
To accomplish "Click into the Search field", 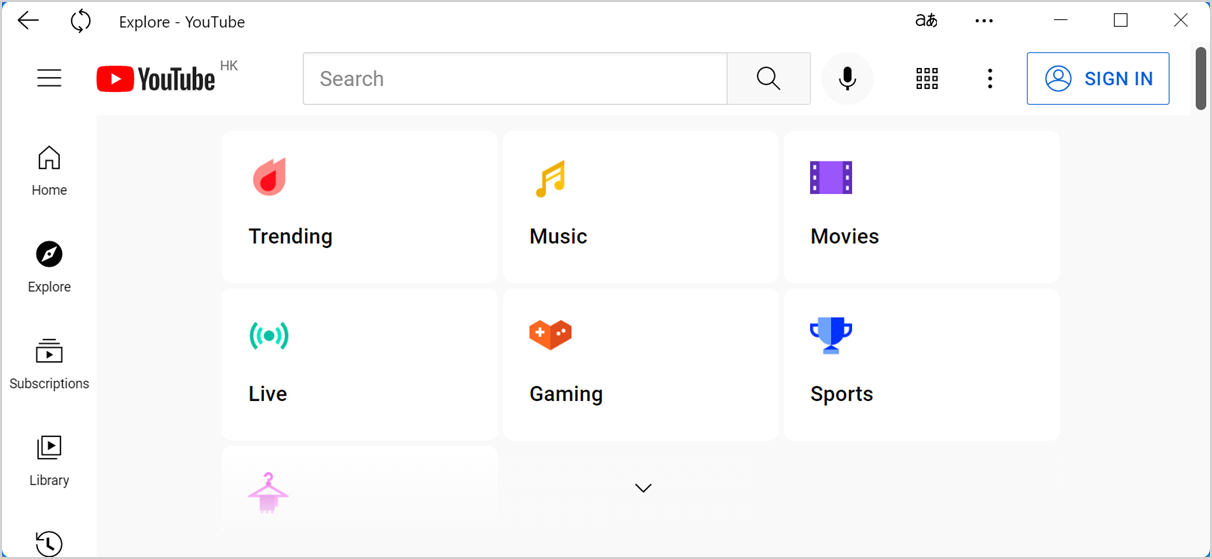I will point(515,79).
